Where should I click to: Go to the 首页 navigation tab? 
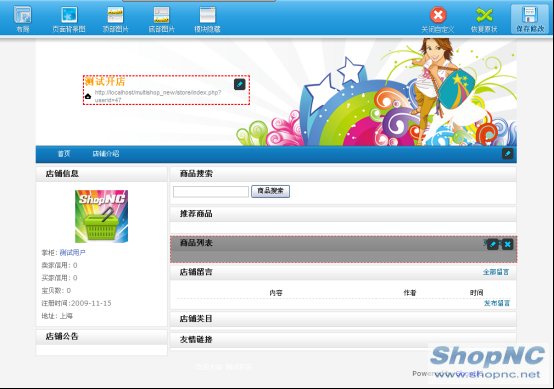[64, 154]
